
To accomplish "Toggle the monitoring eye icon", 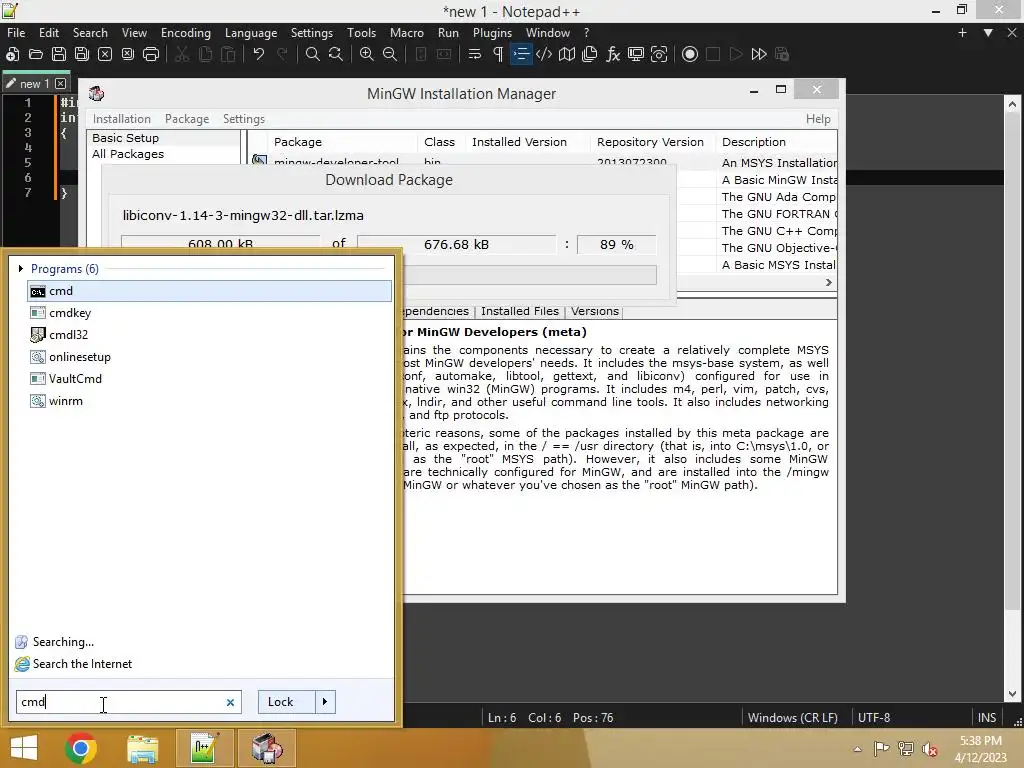I will pyautogui.click(x=659, y=54).
